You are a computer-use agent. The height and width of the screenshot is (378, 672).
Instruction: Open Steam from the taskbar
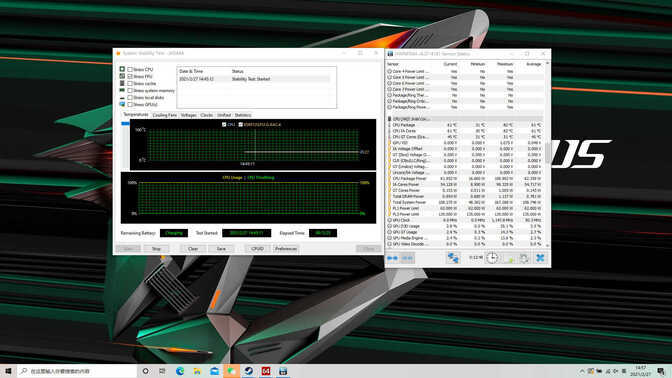(249, 371)
